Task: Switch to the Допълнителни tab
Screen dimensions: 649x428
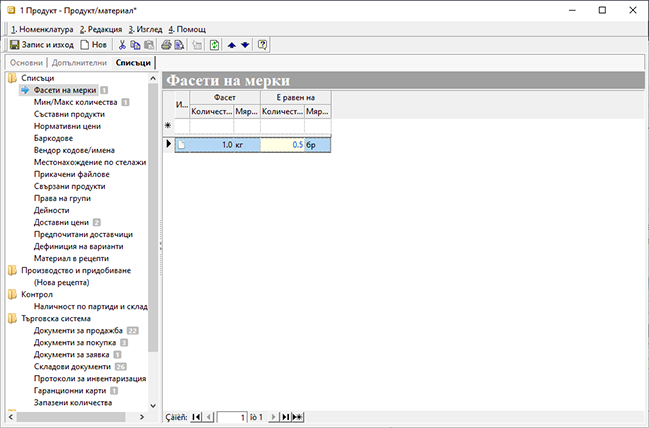Action: [79, 63]
